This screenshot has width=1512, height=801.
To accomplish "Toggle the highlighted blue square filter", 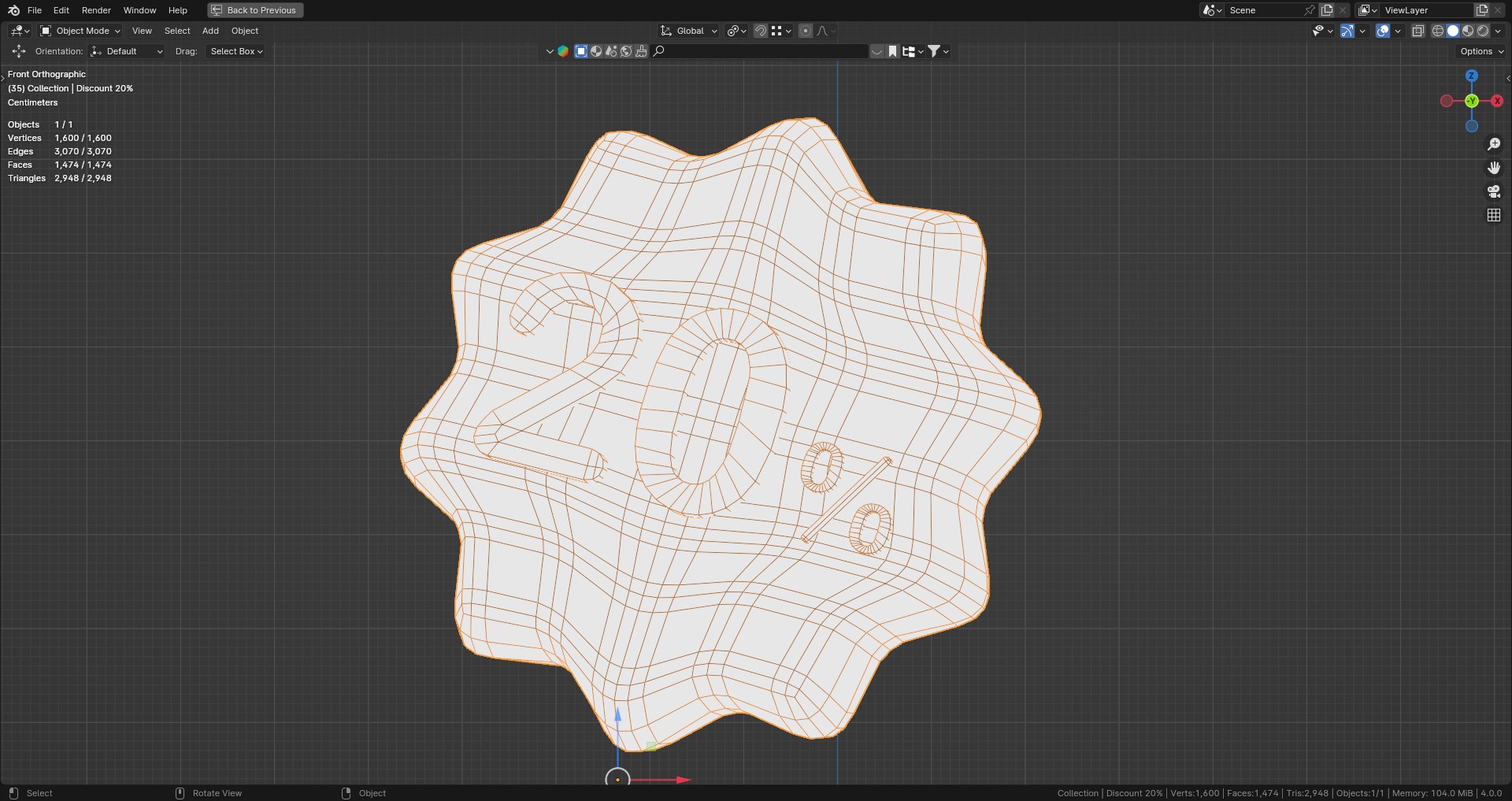I will pos(581,51).
